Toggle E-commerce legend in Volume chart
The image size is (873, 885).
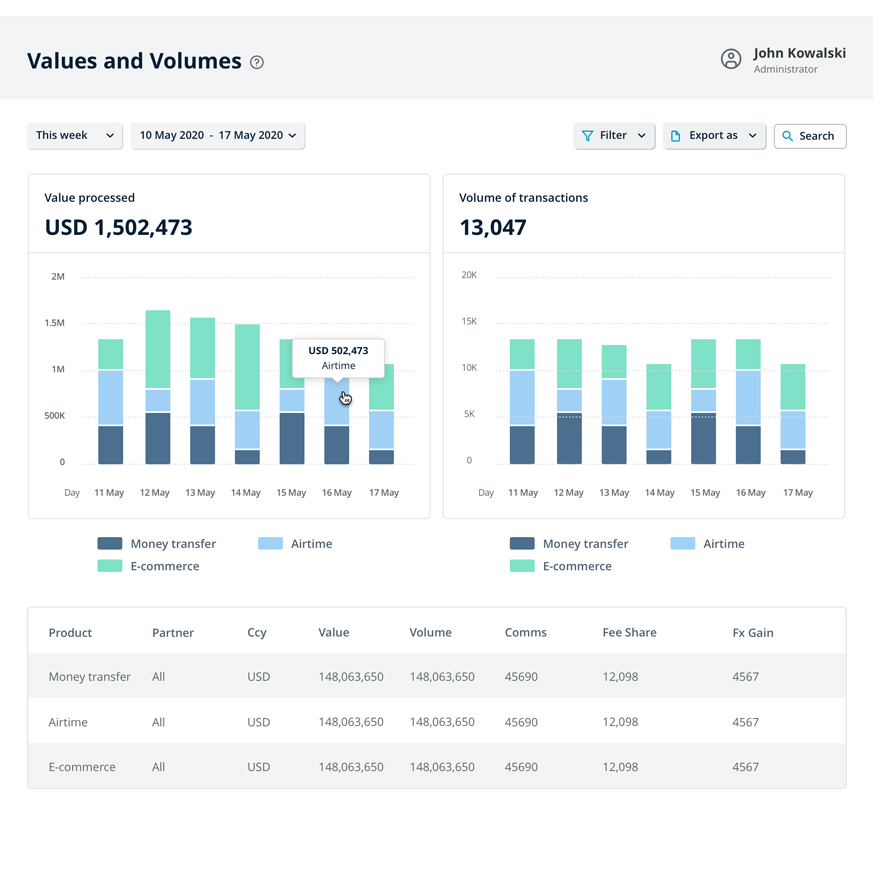pyautogui.click(x=576, y=566)
